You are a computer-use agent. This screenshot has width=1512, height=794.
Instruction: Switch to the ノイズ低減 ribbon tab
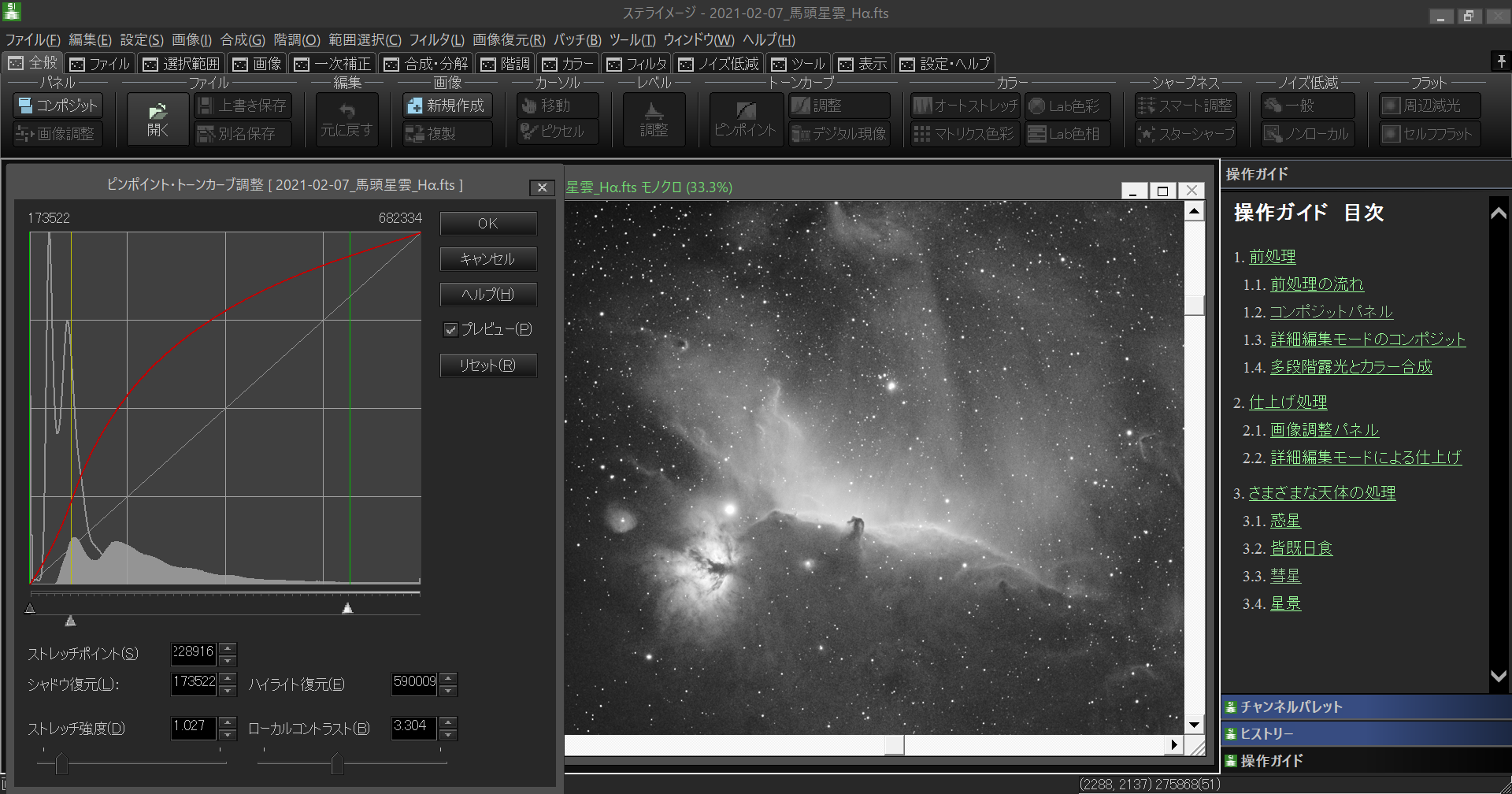[x=718, y=64]
